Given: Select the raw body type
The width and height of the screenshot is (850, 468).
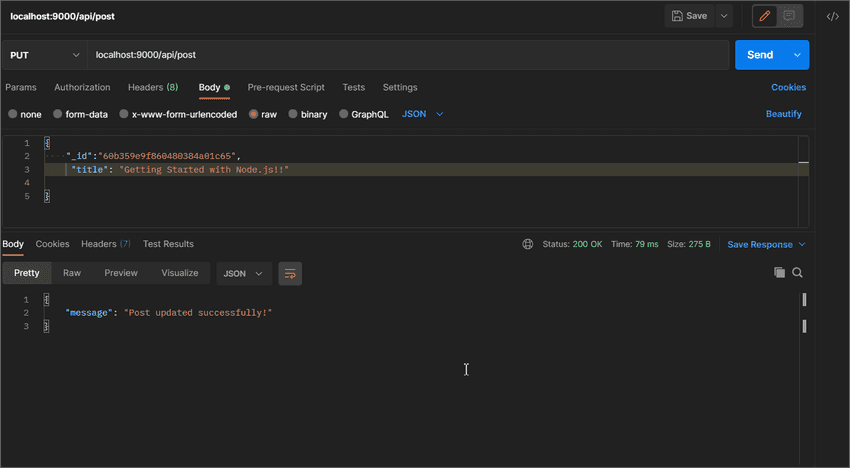Looking at the screenshot, I should [x=253, y=114].
